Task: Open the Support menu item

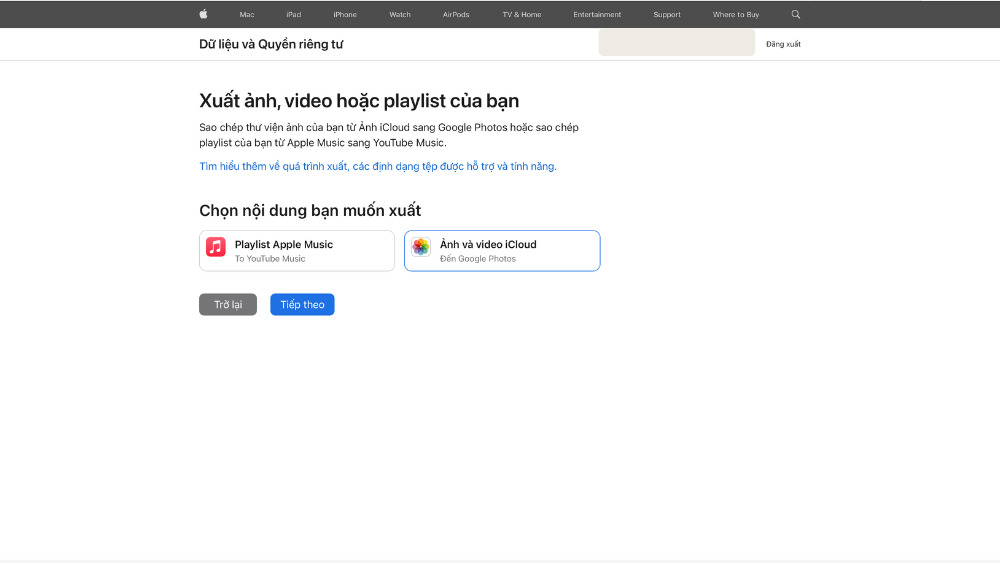Action: (667, 14)
